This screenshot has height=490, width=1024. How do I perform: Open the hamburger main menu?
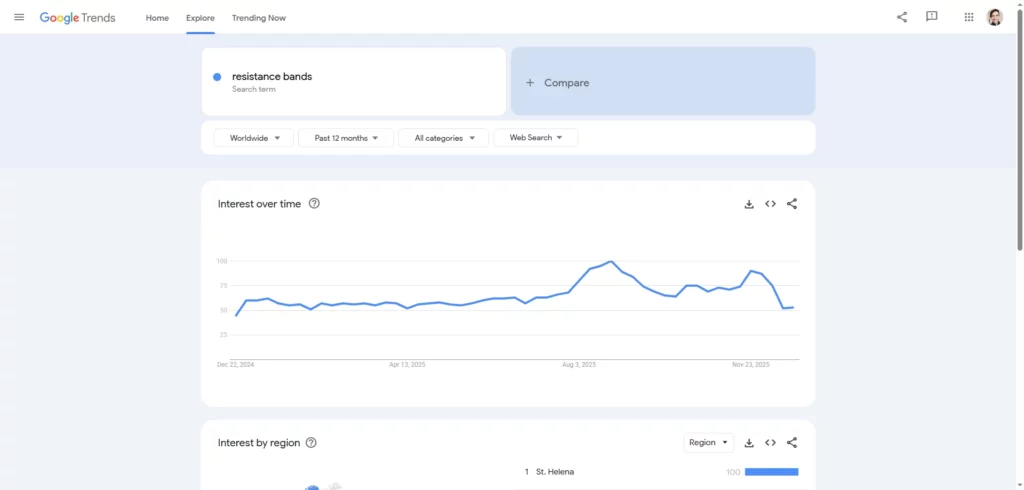(x=19, y=17)
